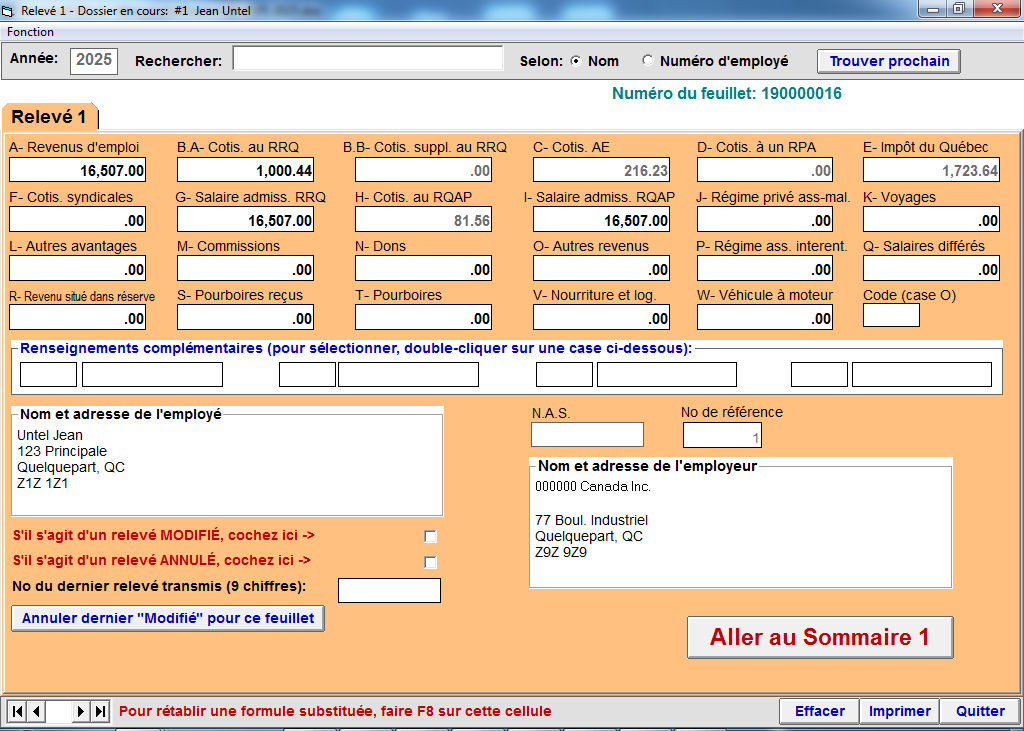The image size is (1024, 731).
Task: Open the Fonction menu
Action: pos(31,32)
